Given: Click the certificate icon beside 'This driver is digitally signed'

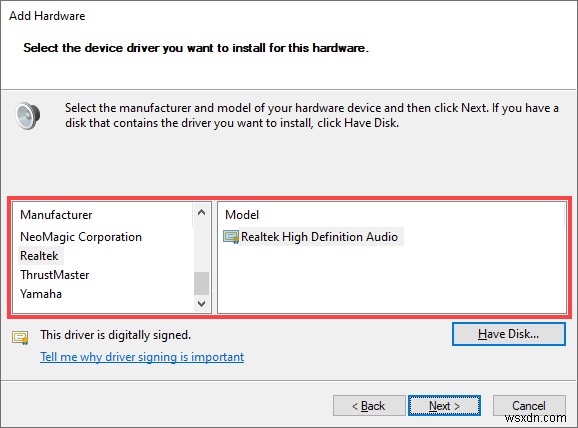Looking at the screenshot, I should (20, 337).
